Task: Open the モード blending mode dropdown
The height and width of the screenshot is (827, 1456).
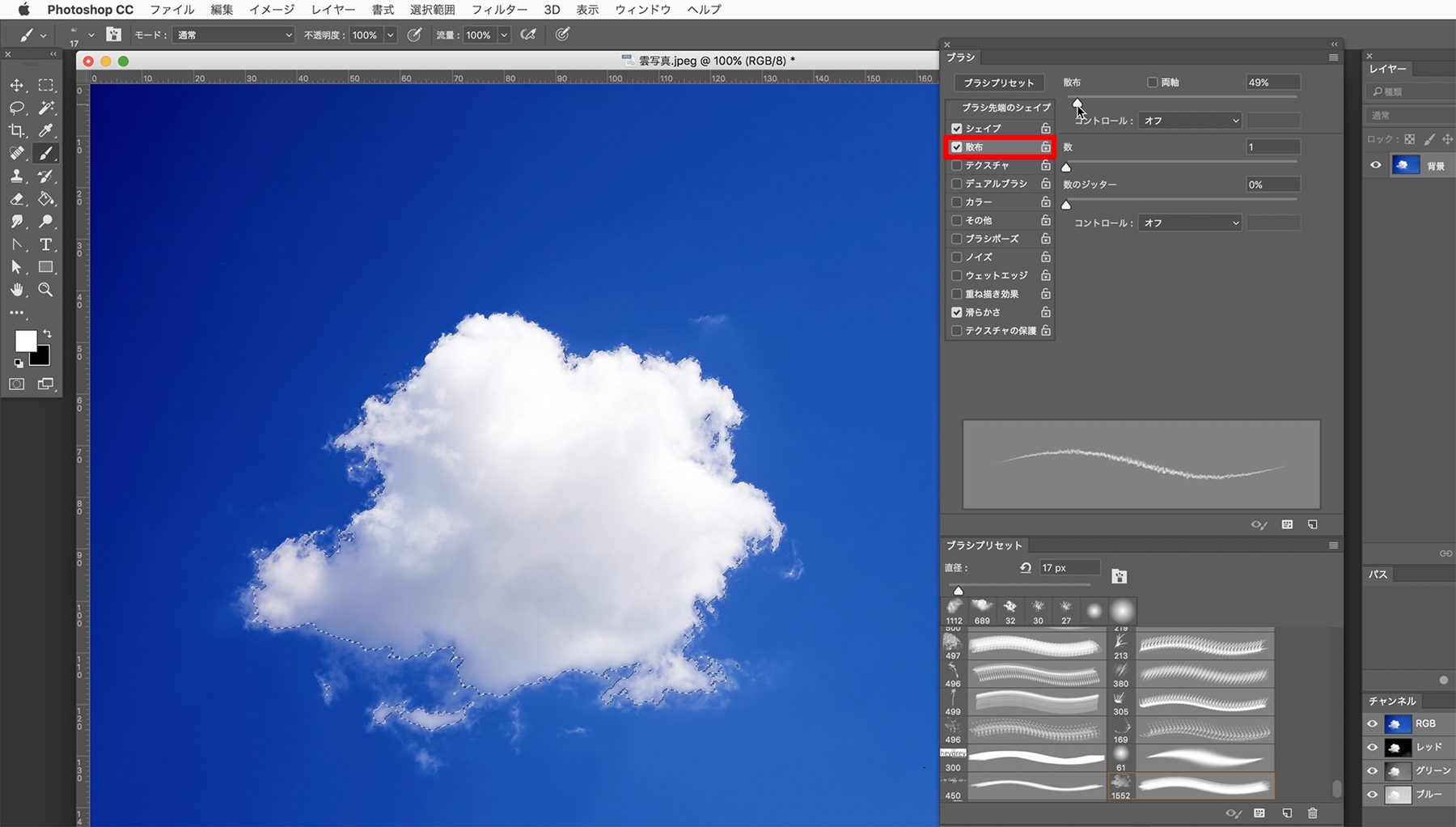Action: click(x=234, y=35)
